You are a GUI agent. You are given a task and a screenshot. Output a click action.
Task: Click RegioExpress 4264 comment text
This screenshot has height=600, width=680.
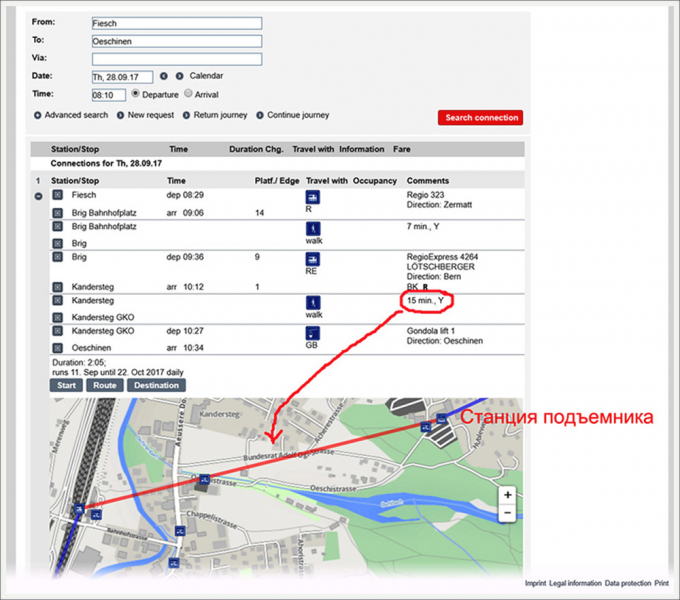[x=442, y=257]
